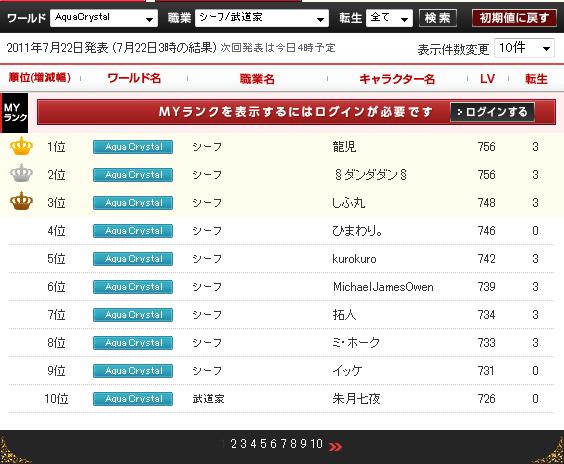Click the MYランク badge

[14, 113]
